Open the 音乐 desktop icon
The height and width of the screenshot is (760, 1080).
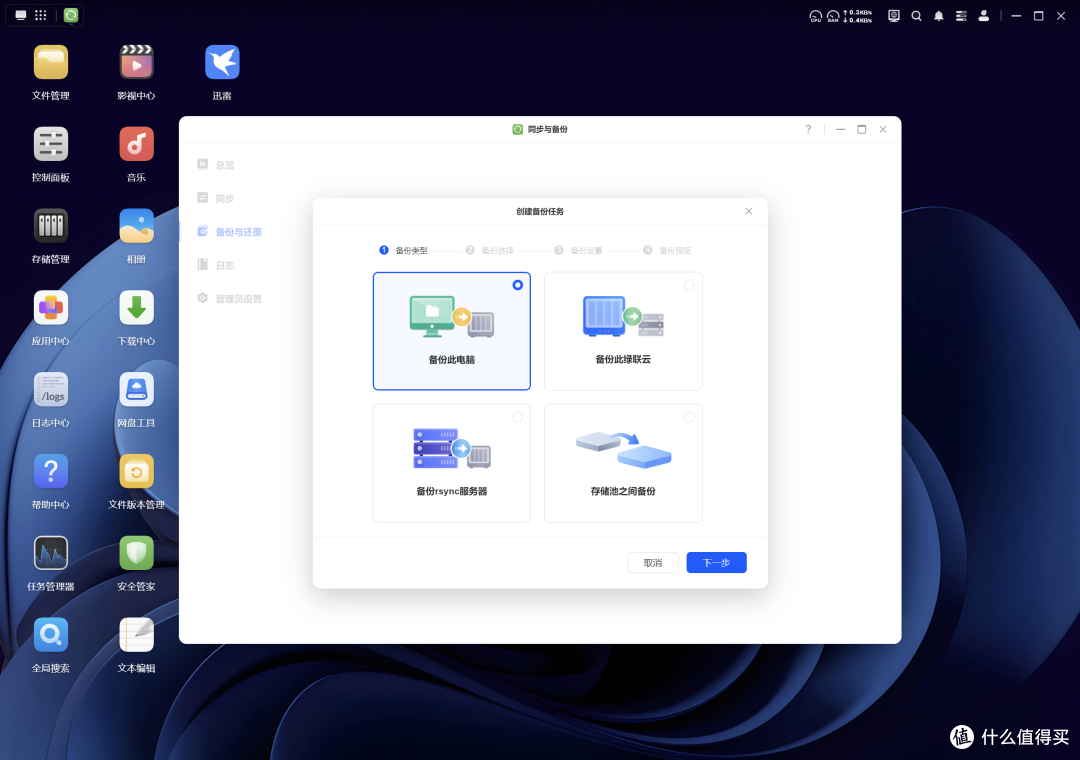click(x=136, y=145)
